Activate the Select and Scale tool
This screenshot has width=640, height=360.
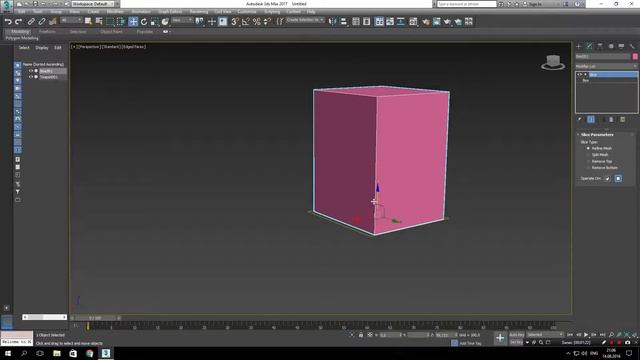click(154, 22)
